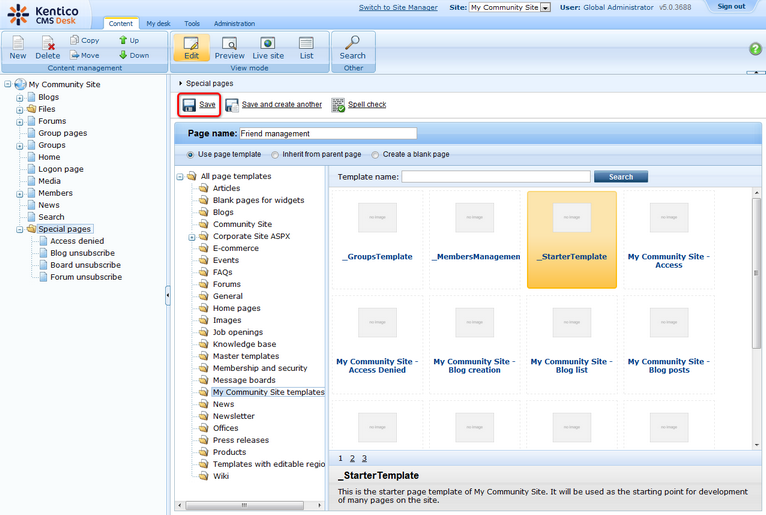Open Search from the Other toolbar group

point(353,48)
